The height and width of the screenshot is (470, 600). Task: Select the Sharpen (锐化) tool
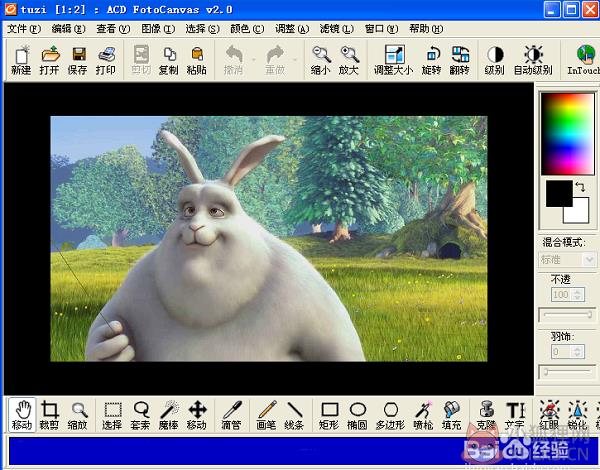(x=577, y=416)
